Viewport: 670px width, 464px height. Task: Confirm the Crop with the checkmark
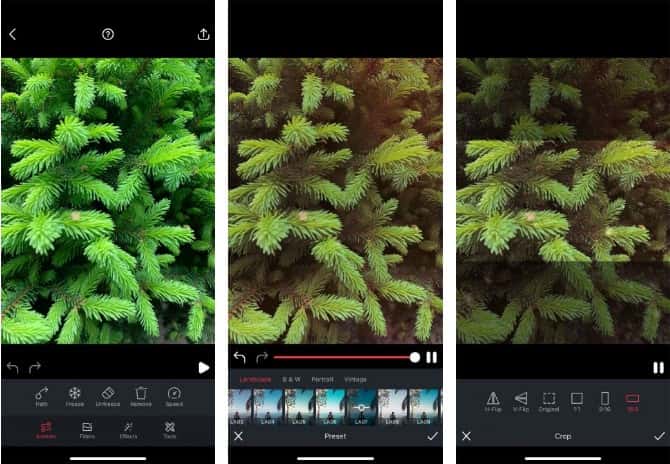(x=659, y=436)
